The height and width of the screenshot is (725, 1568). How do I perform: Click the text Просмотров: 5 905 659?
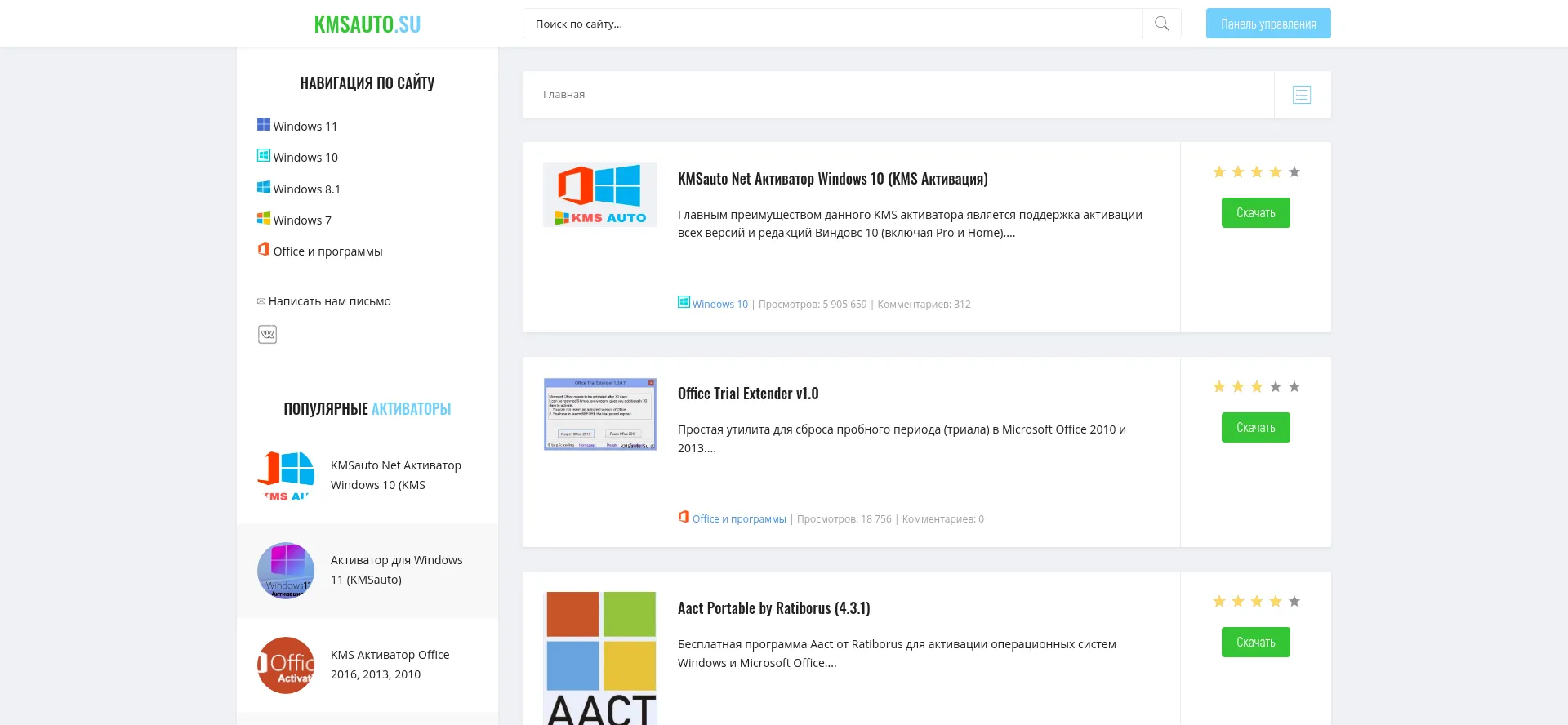point(813,305)
